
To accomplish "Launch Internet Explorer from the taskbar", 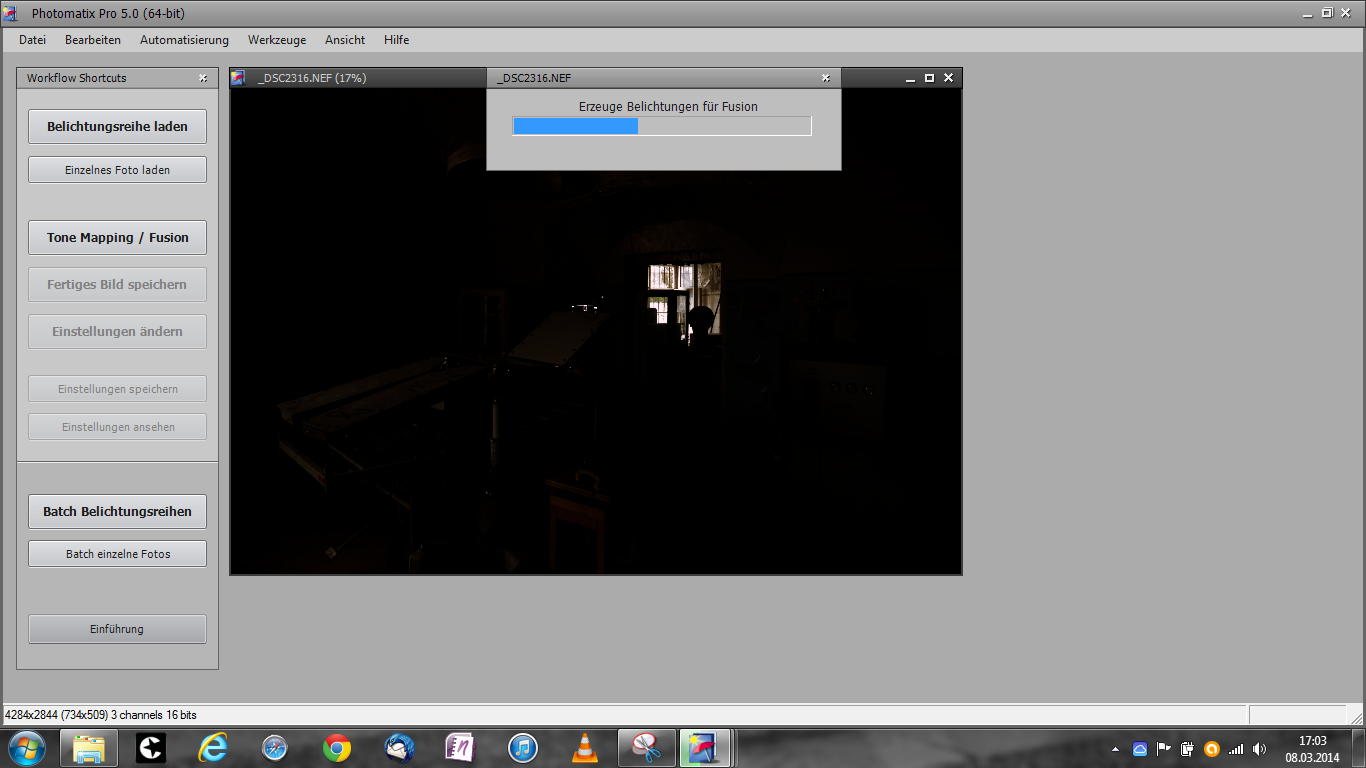I will pos(213,747).
